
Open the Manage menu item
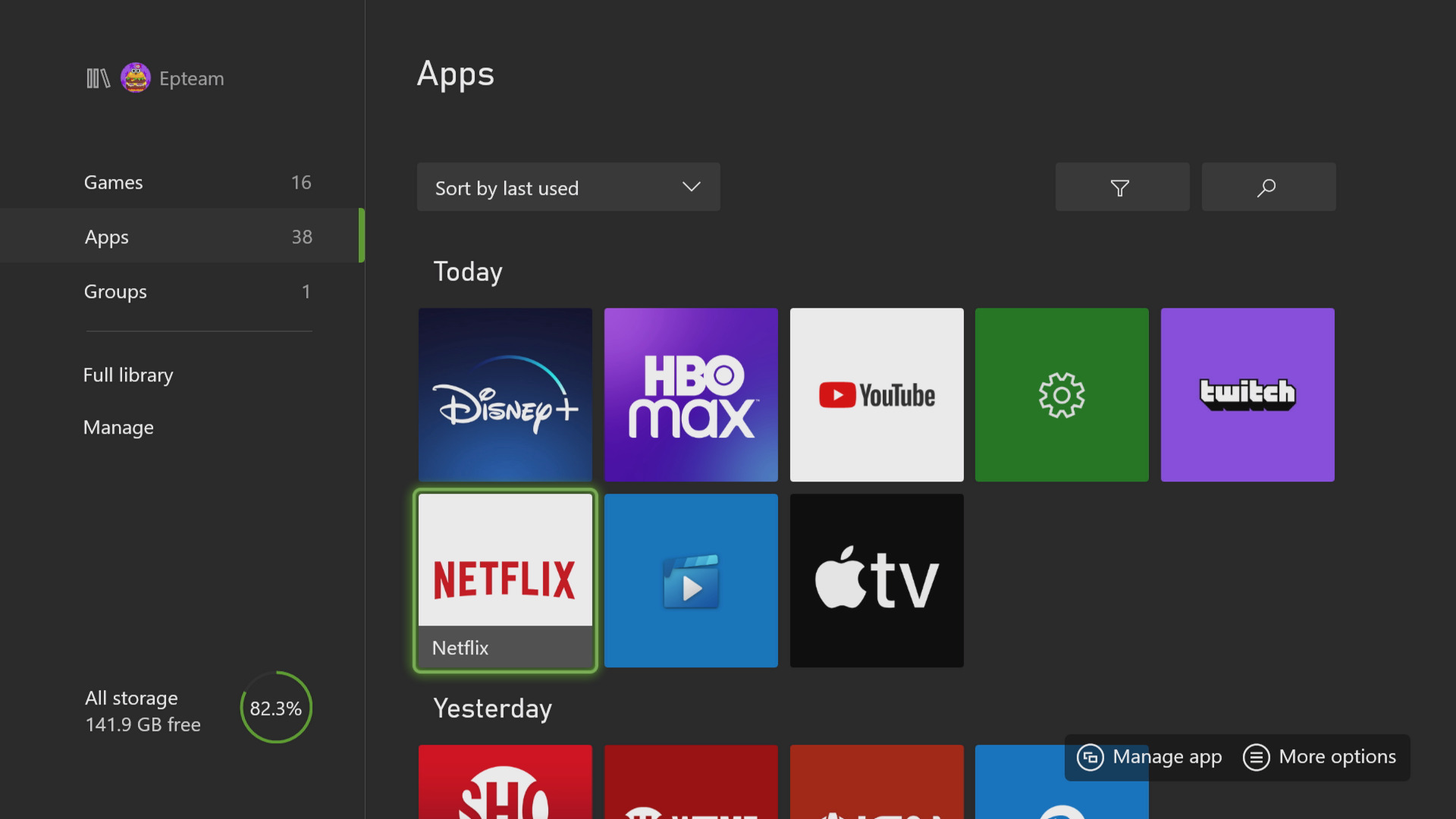[x=118, y=428]
